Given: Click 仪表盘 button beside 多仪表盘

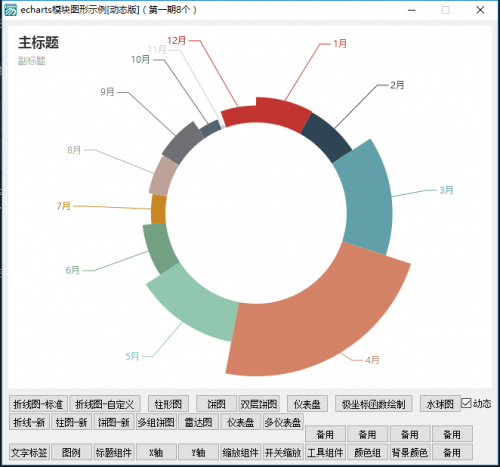Looking at the screenshot, I should [x=241, y=422].
